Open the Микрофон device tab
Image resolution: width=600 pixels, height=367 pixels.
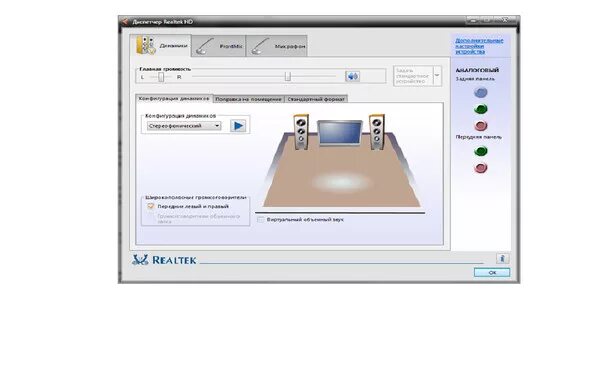coord(276,46)
